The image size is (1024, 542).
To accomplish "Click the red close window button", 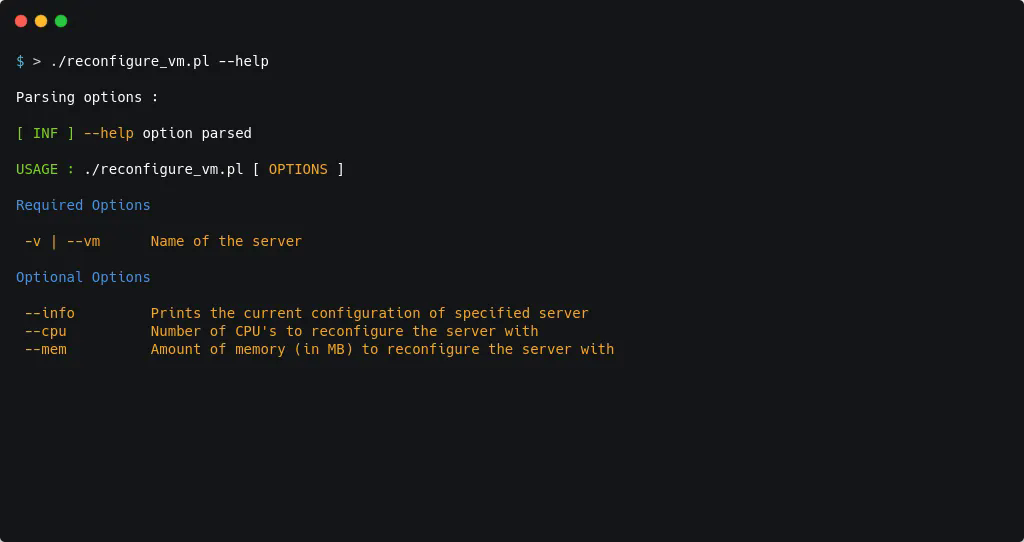I will 21,21.
